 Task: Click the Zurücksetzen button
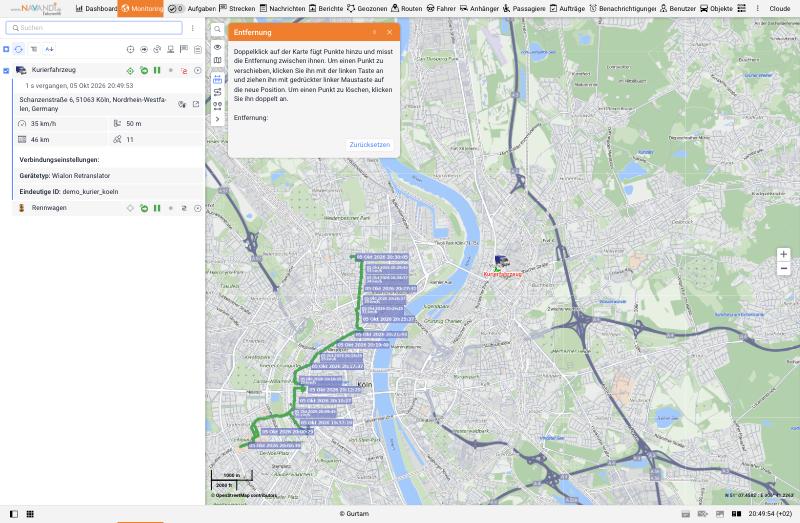369,145
